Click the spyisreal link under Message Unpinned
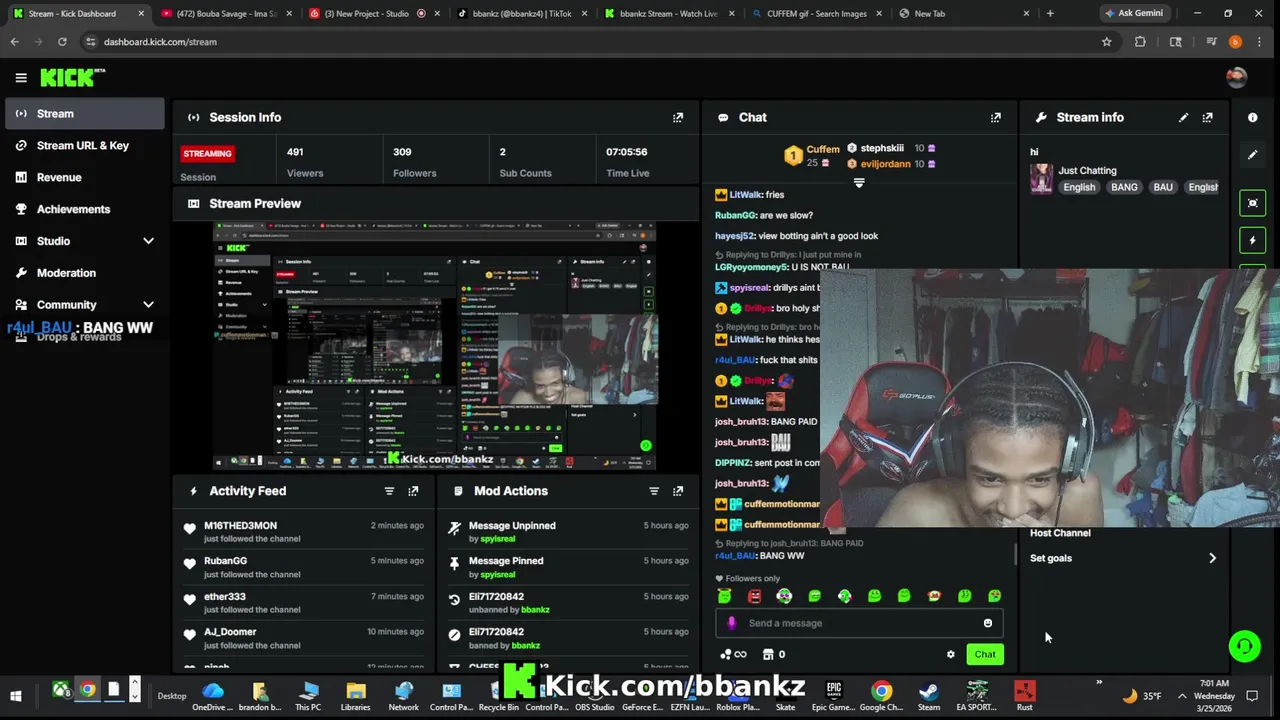This screenshot has height=720, width=1280. 498,539
